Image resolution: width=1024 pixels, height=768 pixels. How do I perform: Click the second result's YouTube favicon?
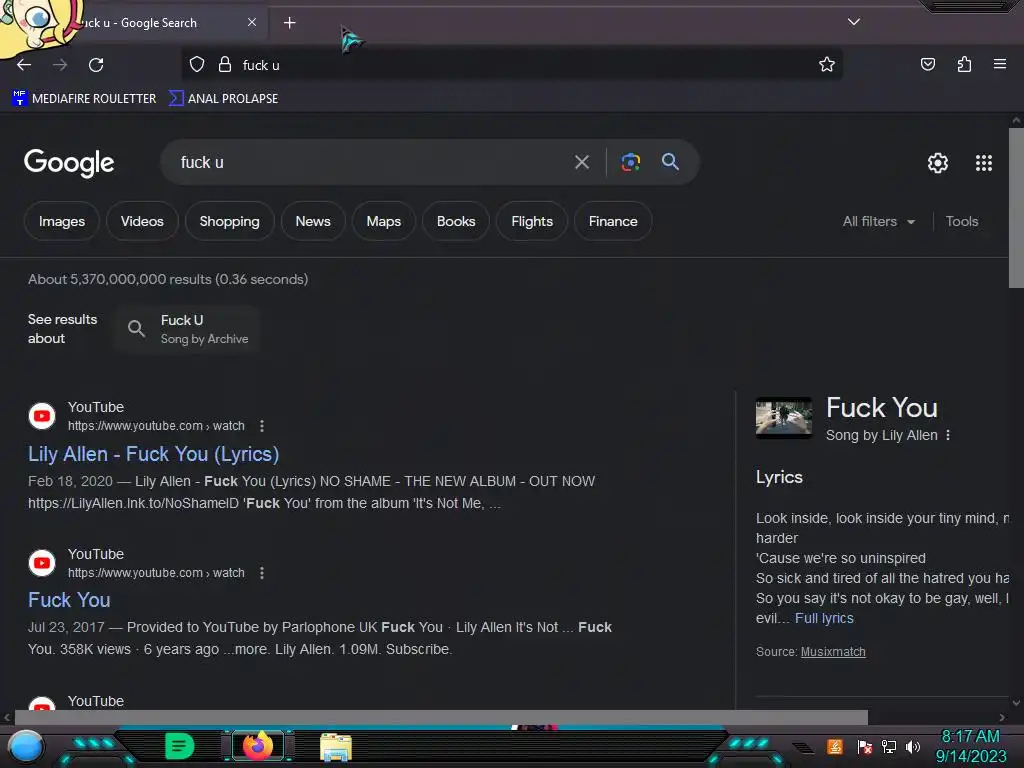click(42, 563)
